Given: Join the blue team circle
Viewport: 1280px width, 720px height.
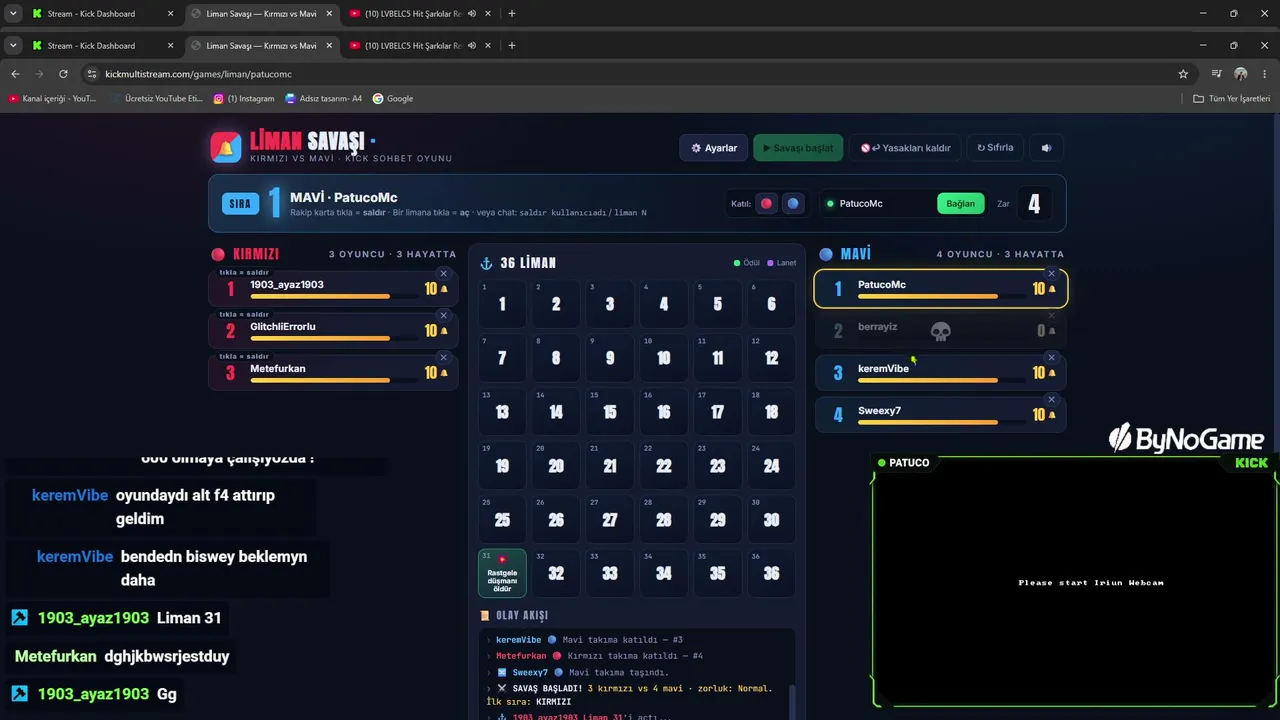Looking at the screenshot, I should (793, 203).
